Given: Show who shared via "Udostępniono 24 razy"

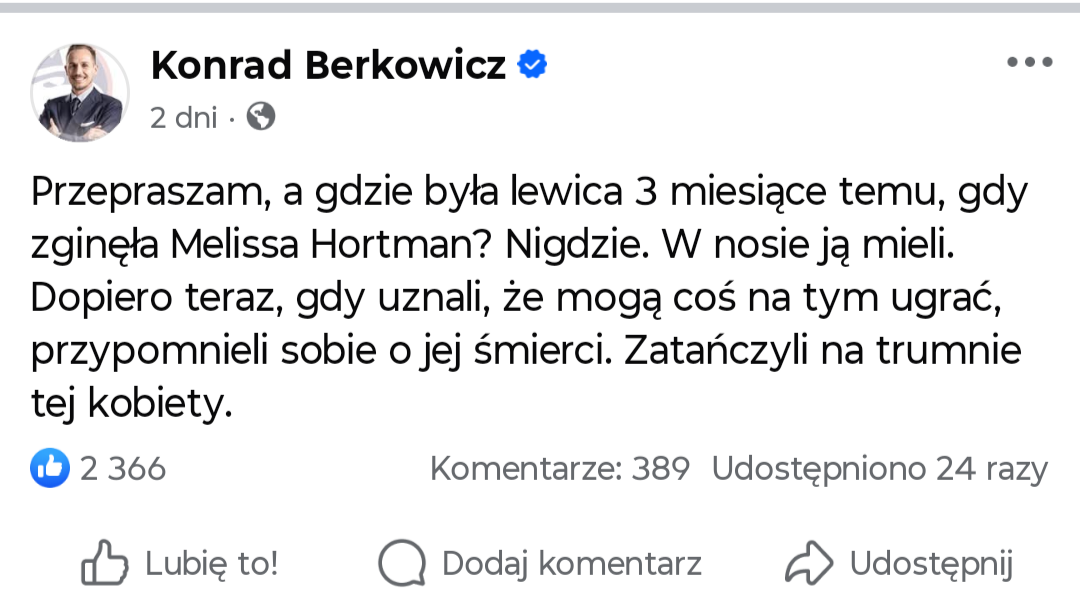Looking at the screenshot, I should coord(880,468).
